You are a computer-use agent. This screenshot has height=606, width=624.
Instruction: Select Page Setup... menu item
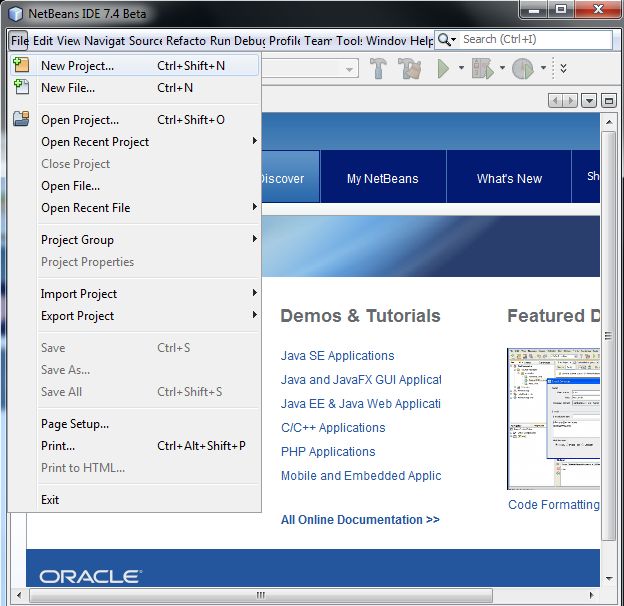(135, 424)
